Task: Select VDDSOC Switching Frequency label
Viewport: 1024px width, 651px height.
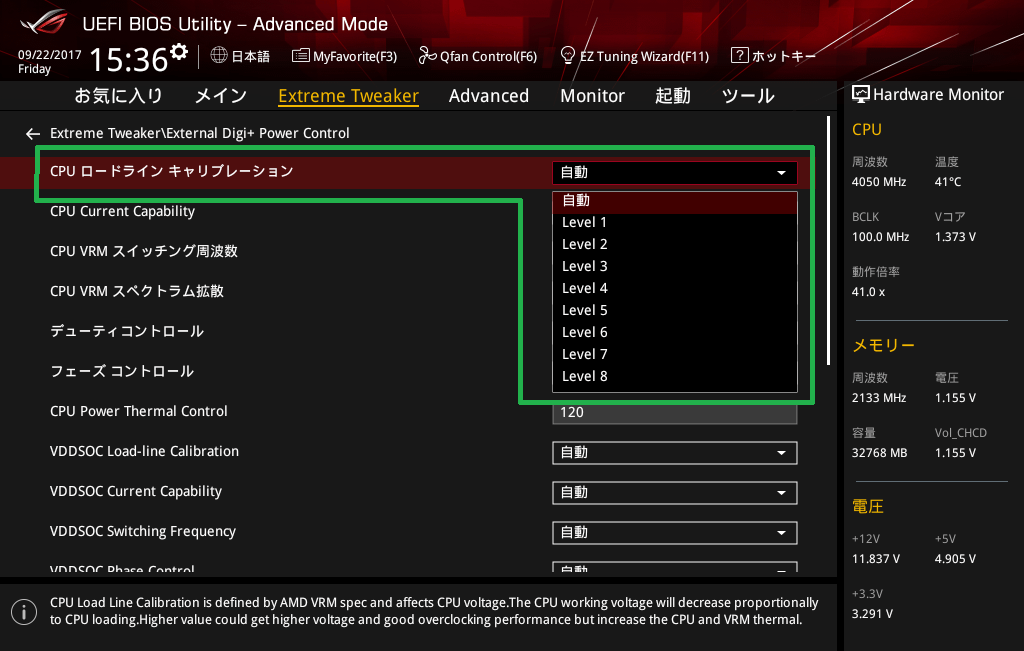Action: (x=142, y=532)
